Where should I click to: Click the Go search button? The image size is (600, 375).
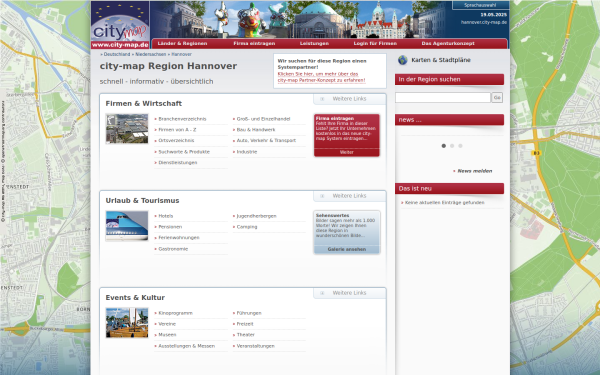point(497,98)
